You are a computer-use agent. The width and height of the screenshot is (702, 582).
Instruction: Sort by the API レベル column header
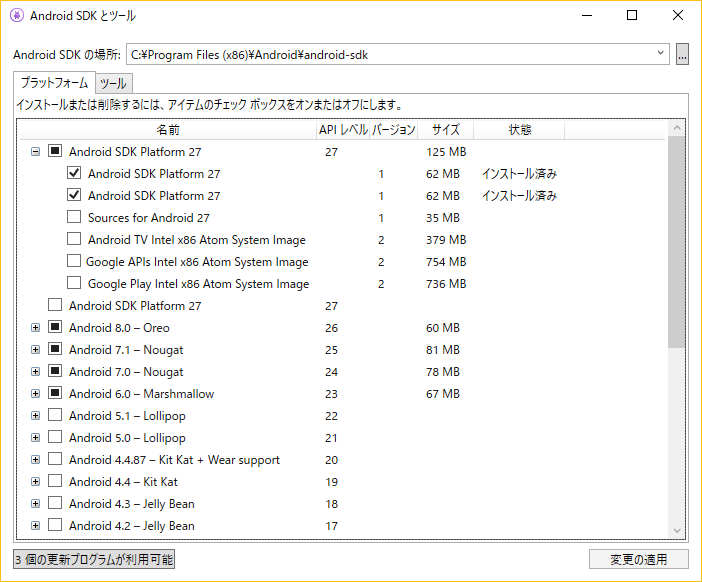tap(343, 130)
